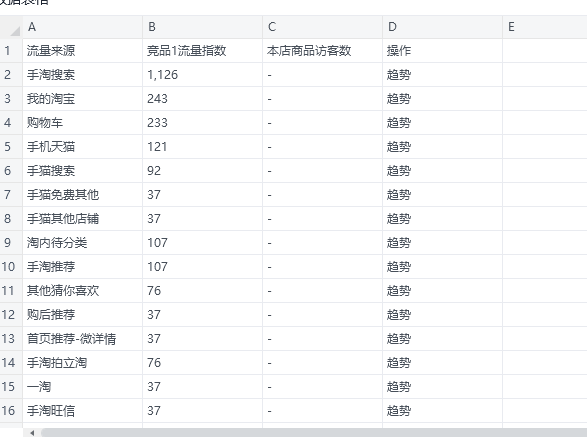Select column E header
This screenshot has width=587, height=437.
pos(545,27)
